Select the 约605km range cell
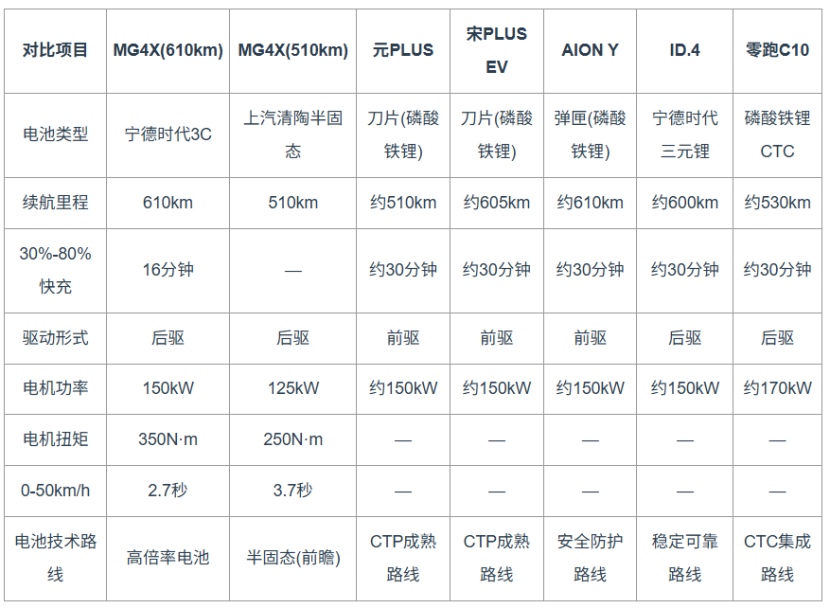 click(497, 203)
